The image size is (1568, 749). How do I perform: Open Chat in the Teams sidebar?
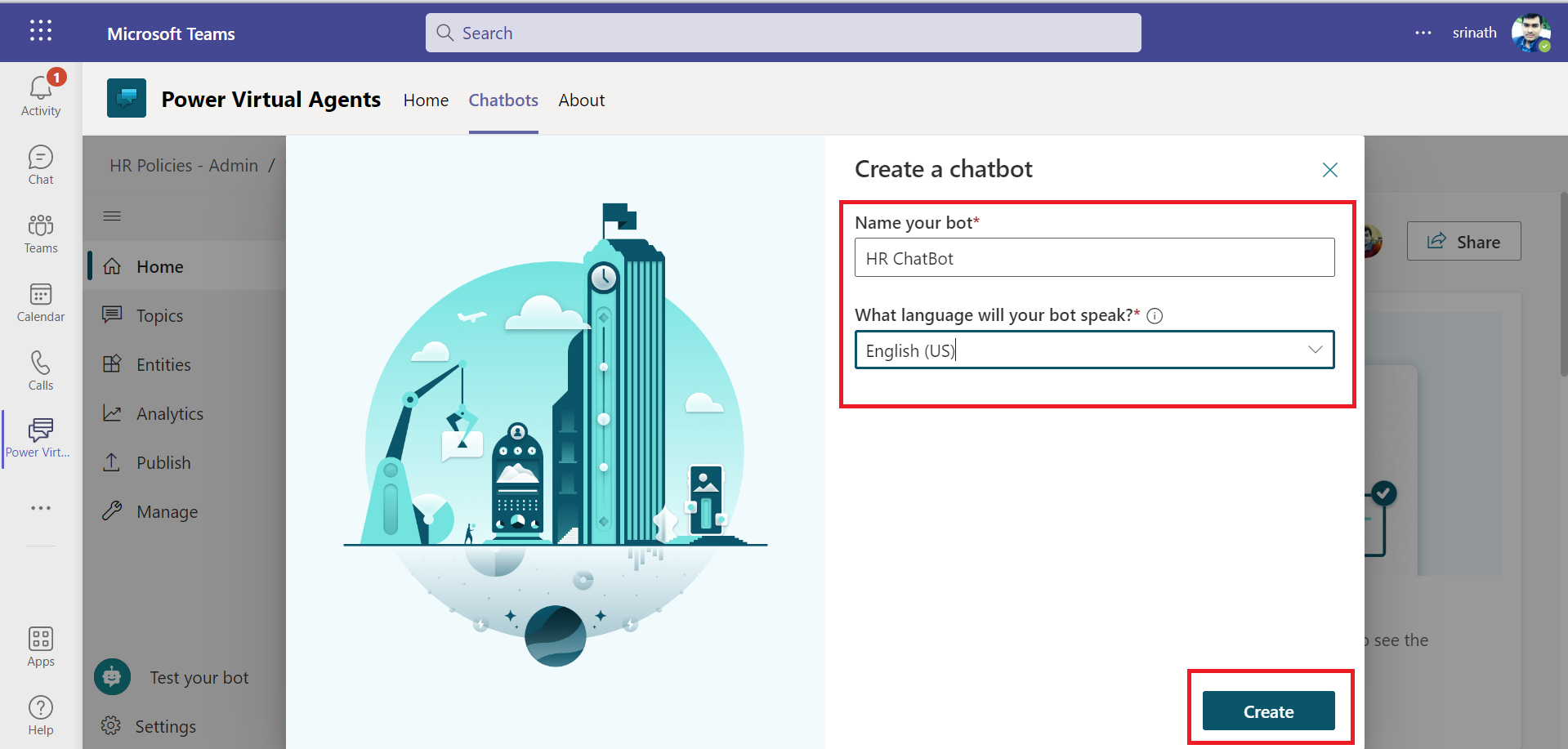41,164
